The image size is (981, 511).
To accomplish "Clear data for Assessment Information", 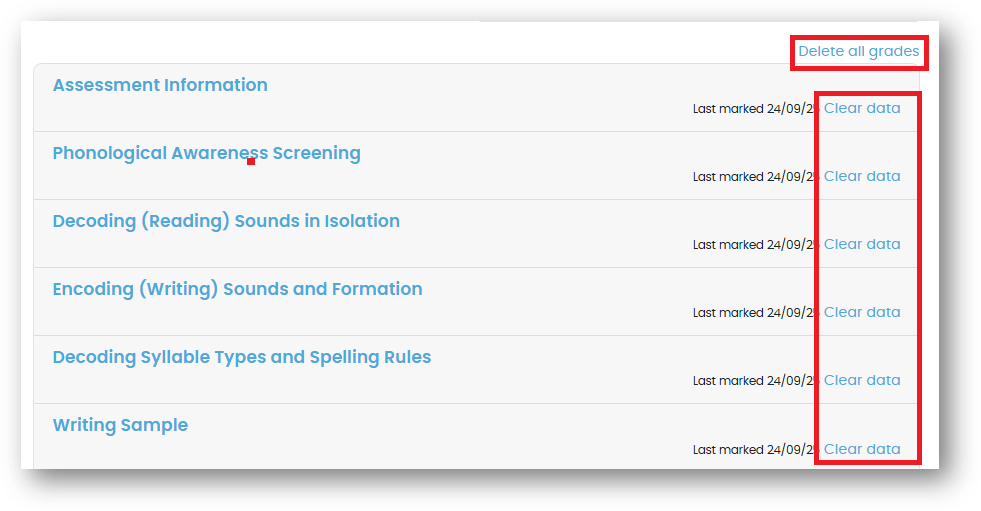I will tap(862, 108).
